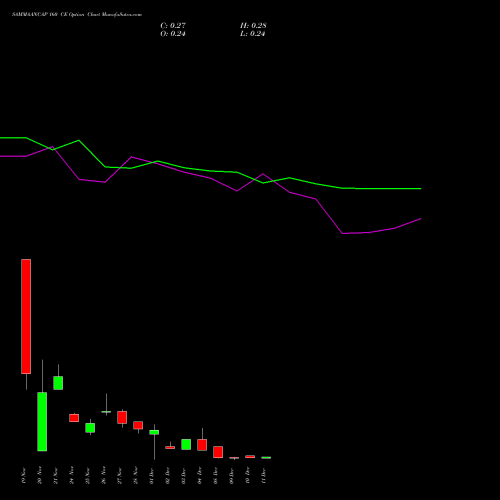Select the 01 Dec date label
The width and height of the screenshot is (500, 500).
click(151, 476)
